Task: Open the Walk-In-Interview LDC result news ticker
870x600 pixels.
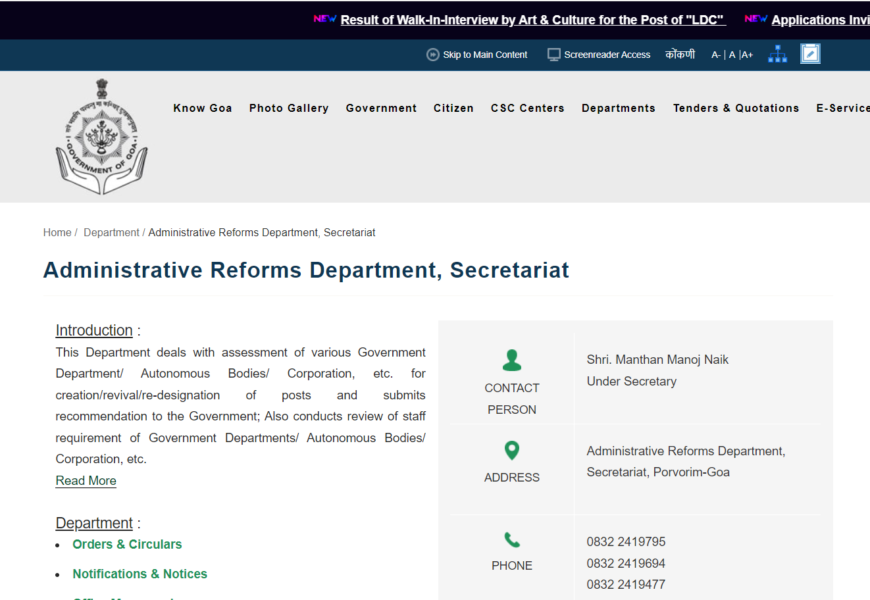Action: pyautogui.click(x=532, y=20)
